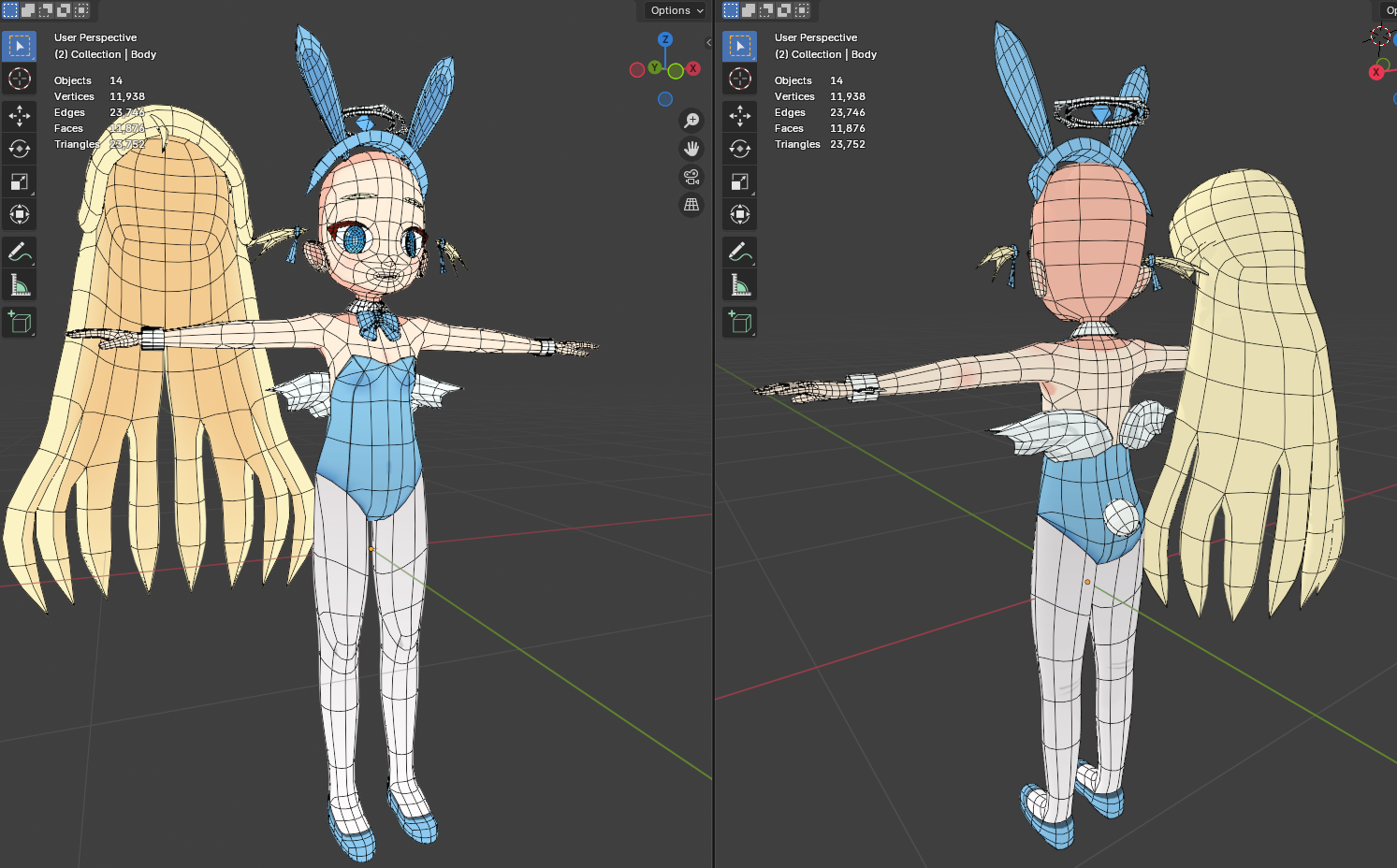The width and height of the screenshot is (1397, 868).
Task: Enable subtract selection mode in right viewport header
Action: tap(766, 10)
